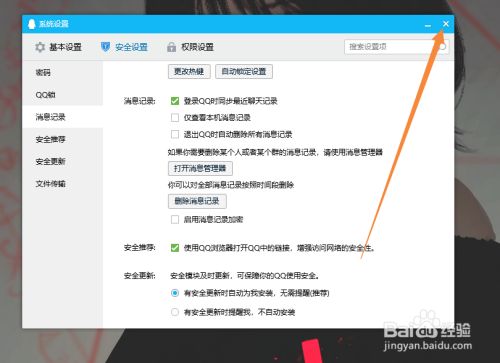Image resolution: width=500 pixels, height=363 pixels.
Task: Uncheck 使用QQ浏览器打开QQ中的链接 checkbox
Action: pyautogui.click(x=175, y=248)
